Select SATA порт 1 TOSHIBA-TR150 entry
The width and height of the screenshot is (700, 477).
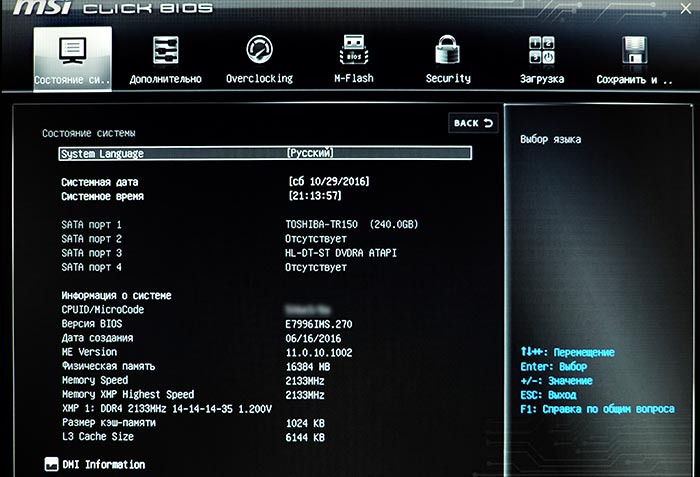(x=240, y=224)
